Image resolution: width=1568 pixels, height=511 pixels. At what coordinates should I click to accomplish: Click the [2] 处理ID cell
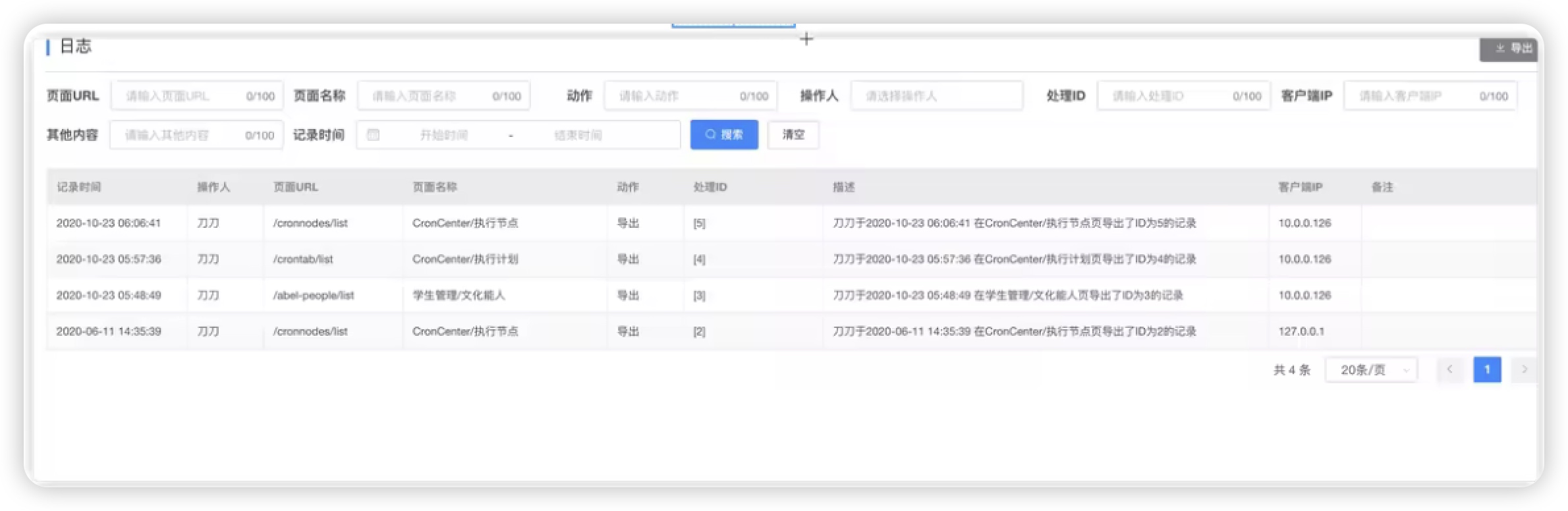(699, 332)
